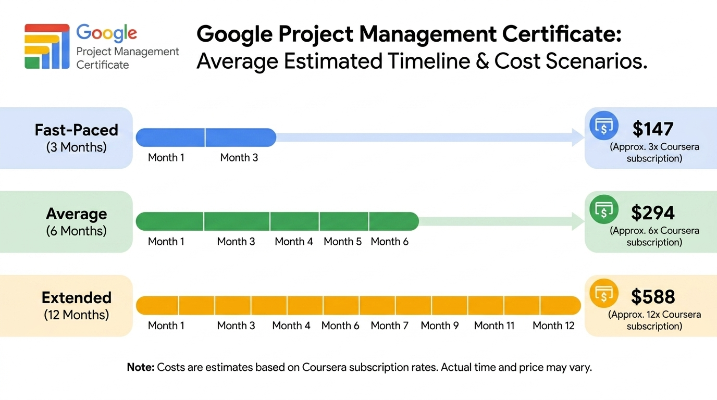
Task: Click the green payment icon beside $294
Action: tap(604, 209)
